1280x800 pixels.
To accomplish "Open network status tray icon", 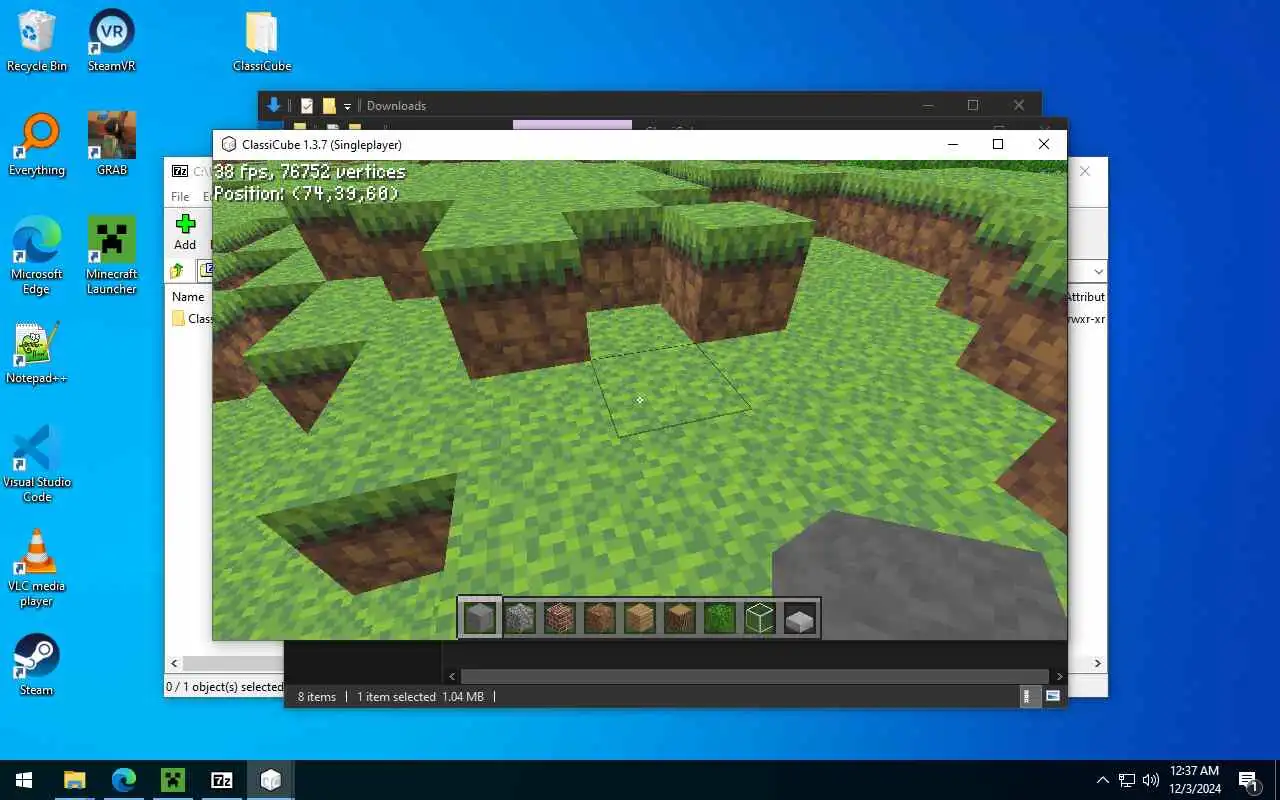I will pyautogui.click(x=1127, y=780).
